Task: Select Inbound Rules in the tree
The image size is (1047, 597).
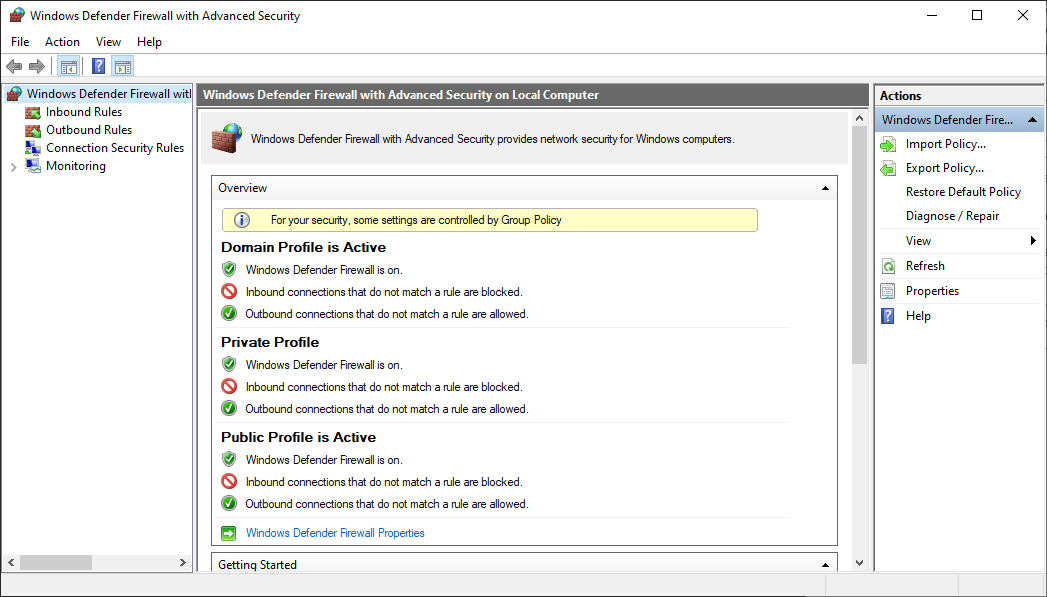Action: [83, 112]
